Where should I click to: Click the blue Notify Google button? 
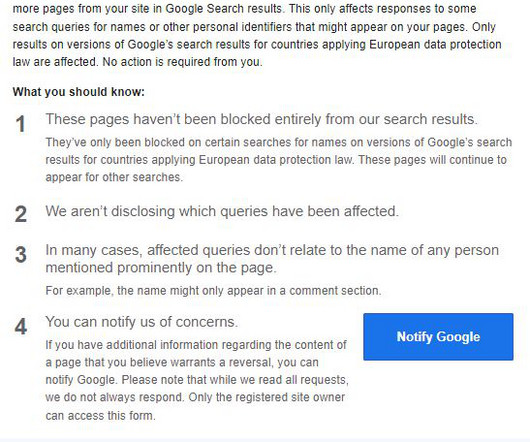click(438, 337)
